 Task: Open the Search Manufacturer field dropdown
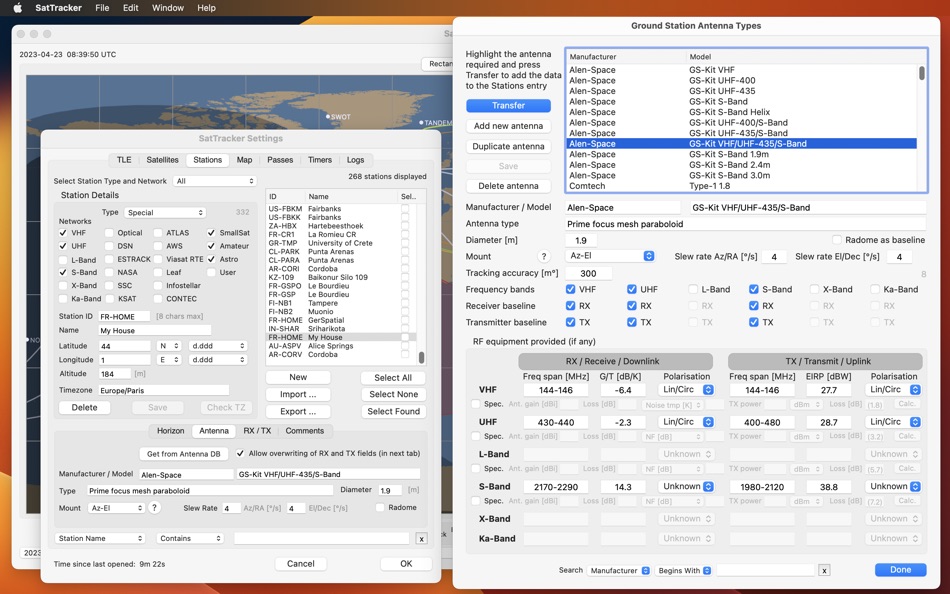pos(619,570)
